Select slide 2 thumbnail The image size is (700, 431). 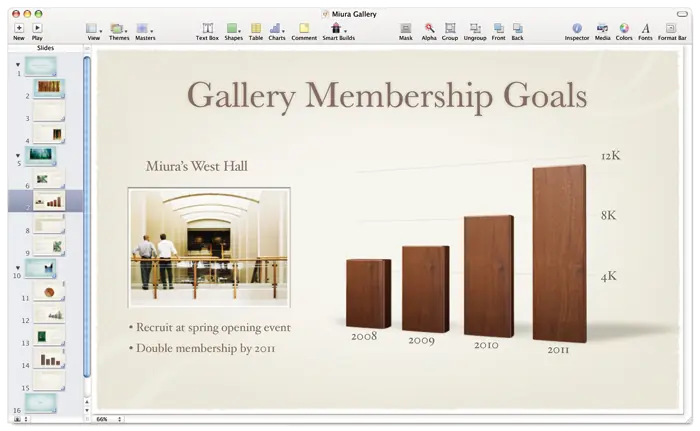point(49,88)
